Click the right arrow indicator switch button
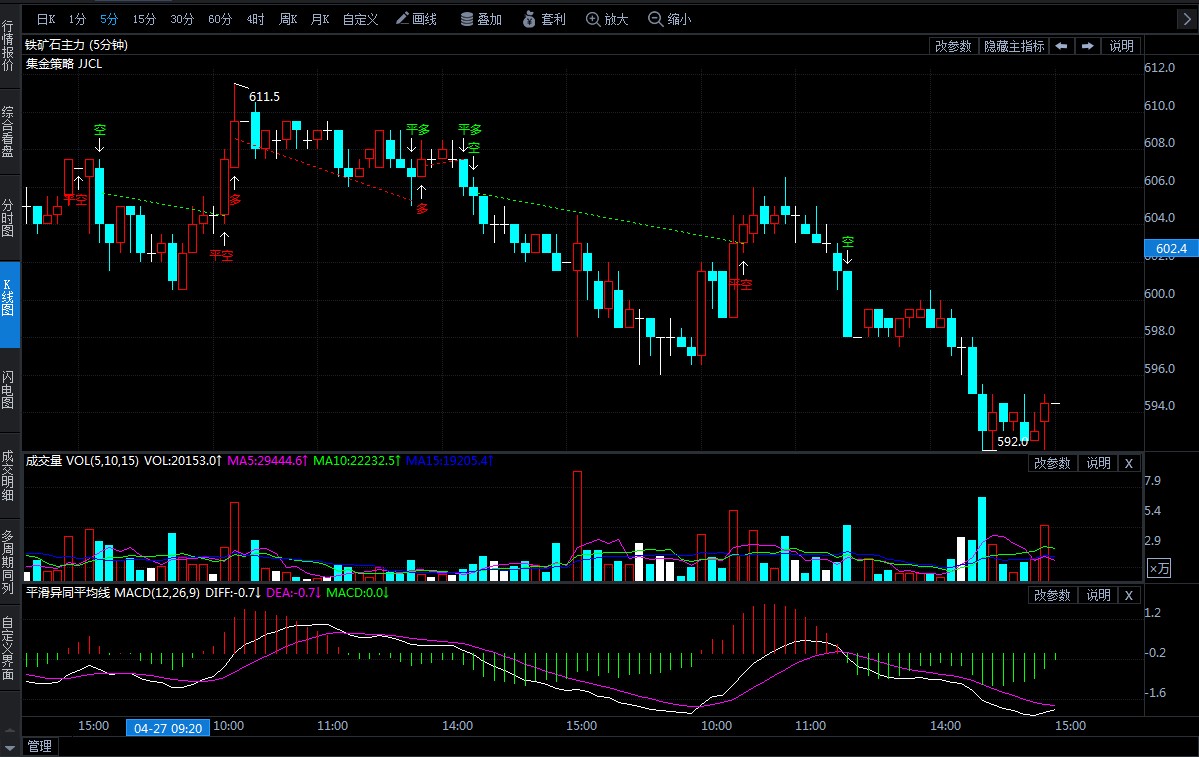Screen dimensions: 1199x757 1087,46
